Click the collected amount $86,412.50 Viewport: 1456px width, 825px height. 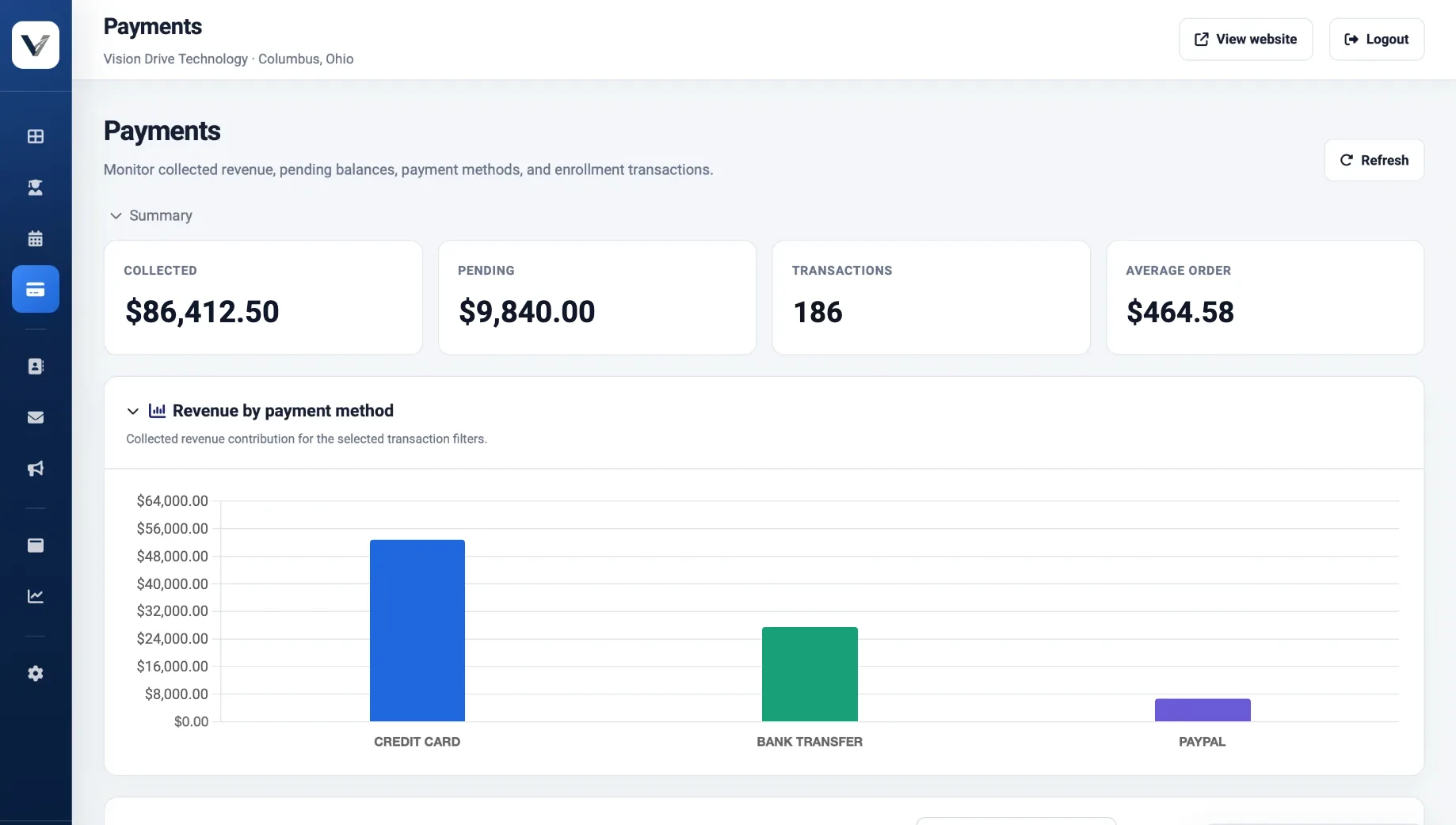202,312
